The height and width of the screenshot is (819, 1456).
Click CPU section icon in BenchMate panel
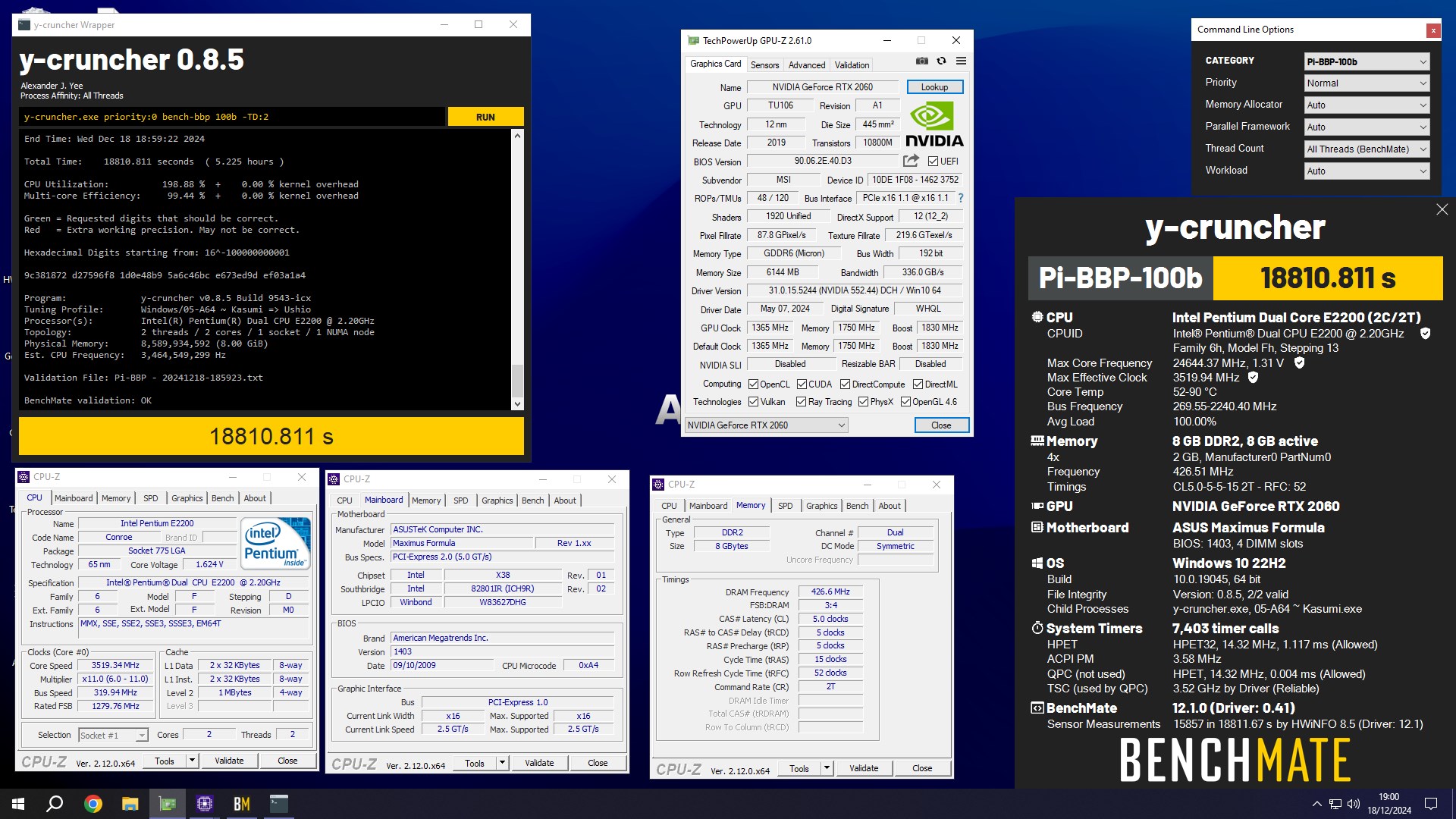tap(1037, 318)
